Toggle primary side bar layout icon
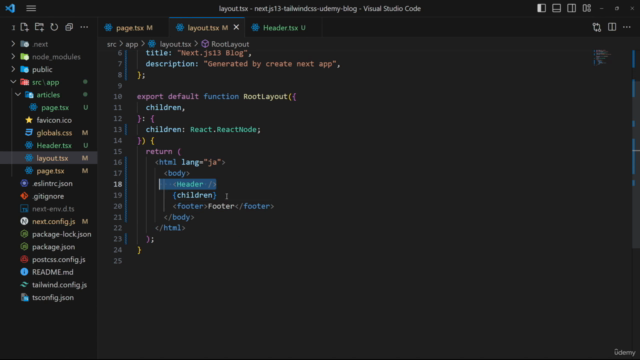This screenshot has width=640, height=360. pyautogui.click(x=541, y=8)
